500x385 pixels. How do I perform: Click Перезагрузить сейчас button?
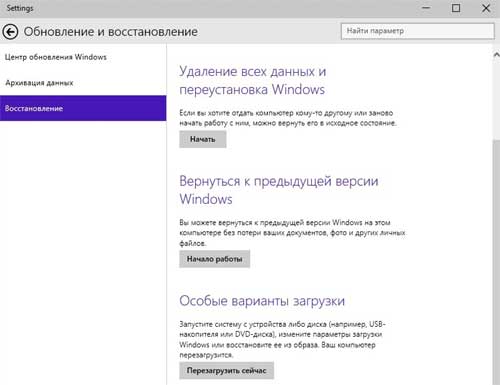point(226,371)
